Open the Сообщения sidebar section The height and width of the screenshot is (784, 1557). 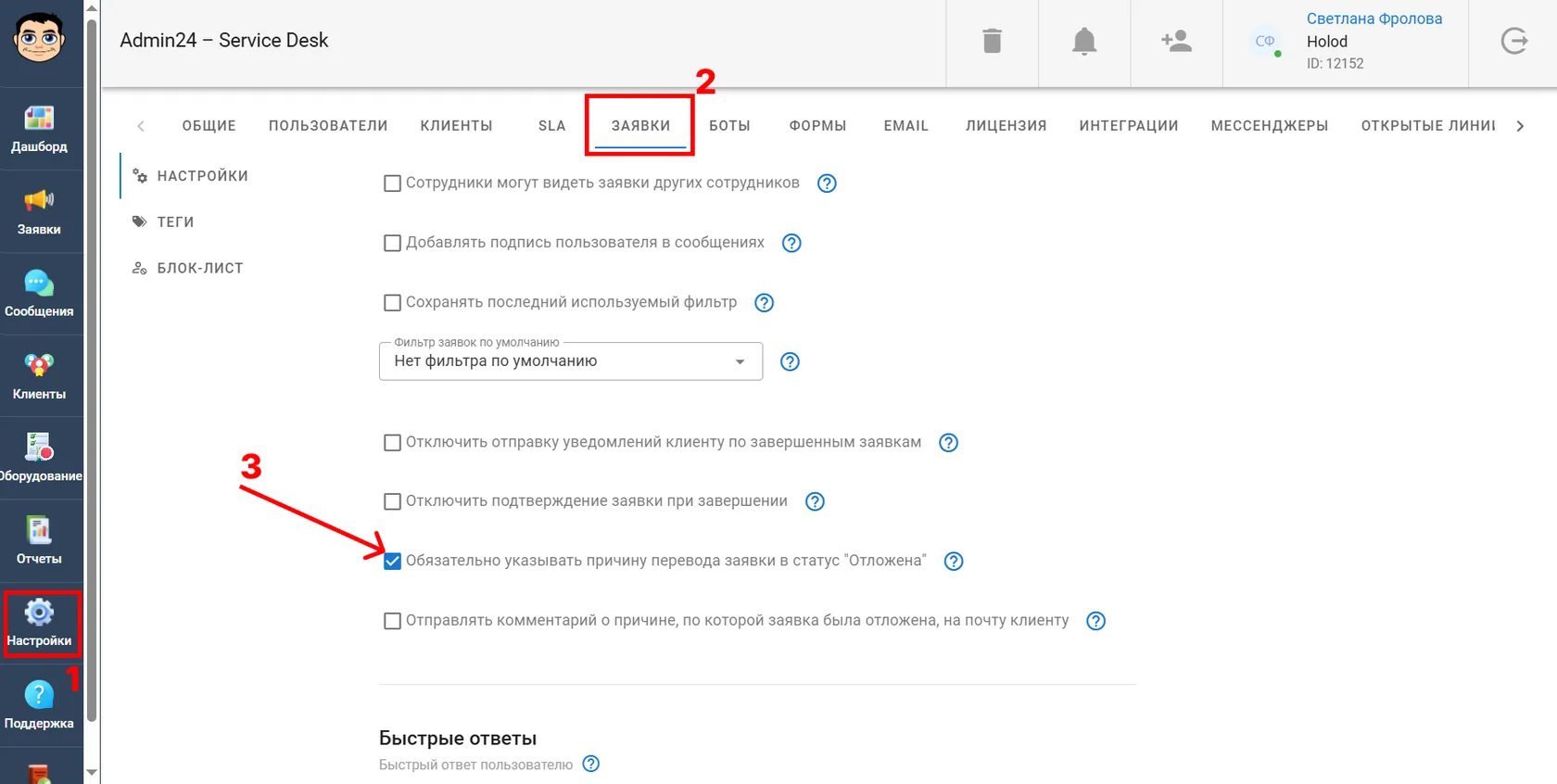39,294
